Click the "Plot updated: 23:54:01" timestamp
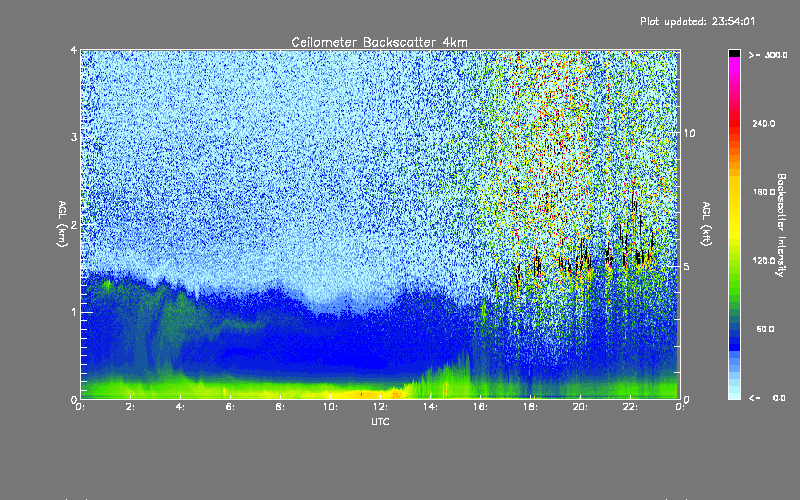Viewport: 800px width, 500px height. tap(697, 21)
